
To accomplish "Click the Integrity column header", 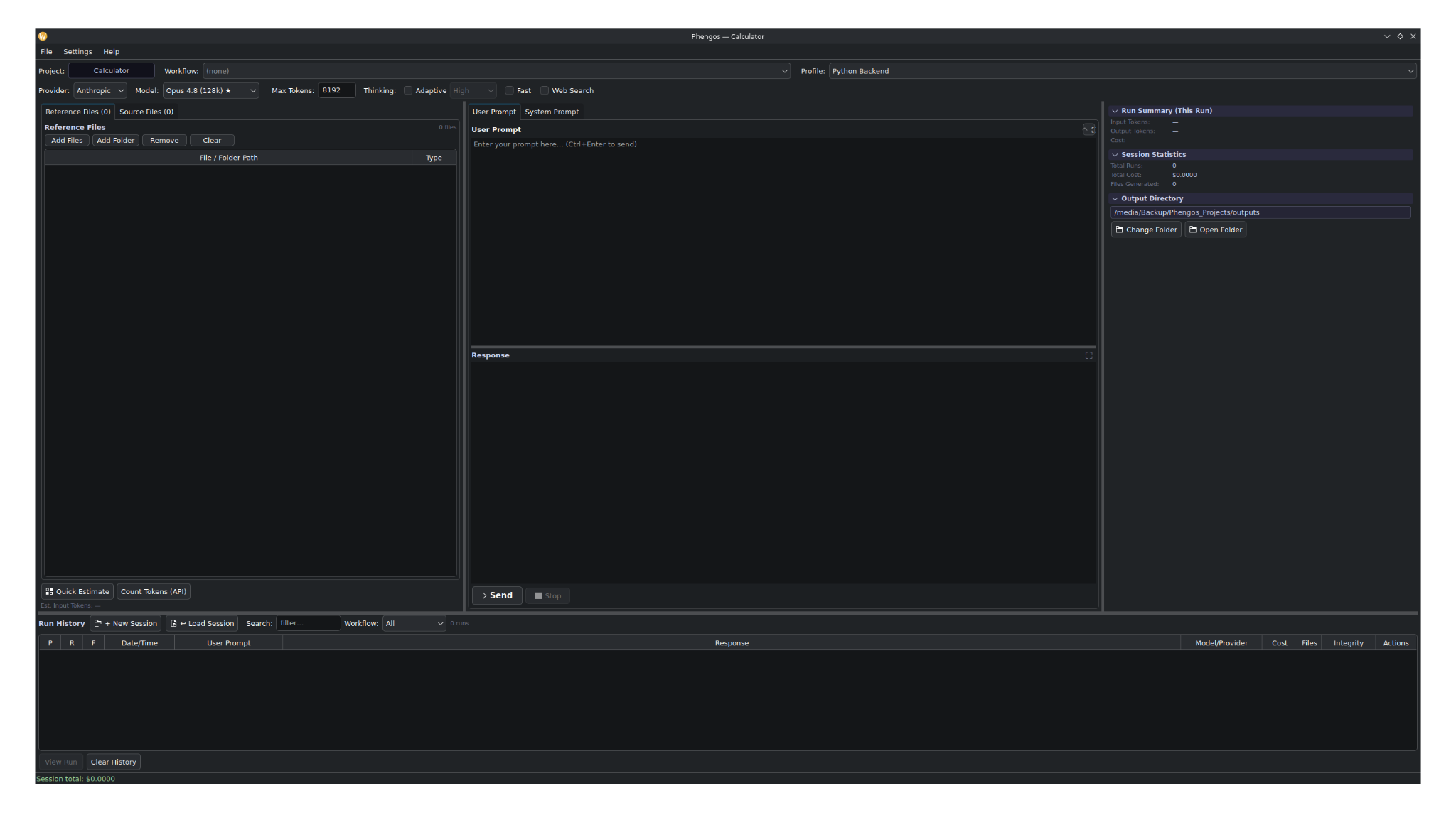I will coord(1348,643).
